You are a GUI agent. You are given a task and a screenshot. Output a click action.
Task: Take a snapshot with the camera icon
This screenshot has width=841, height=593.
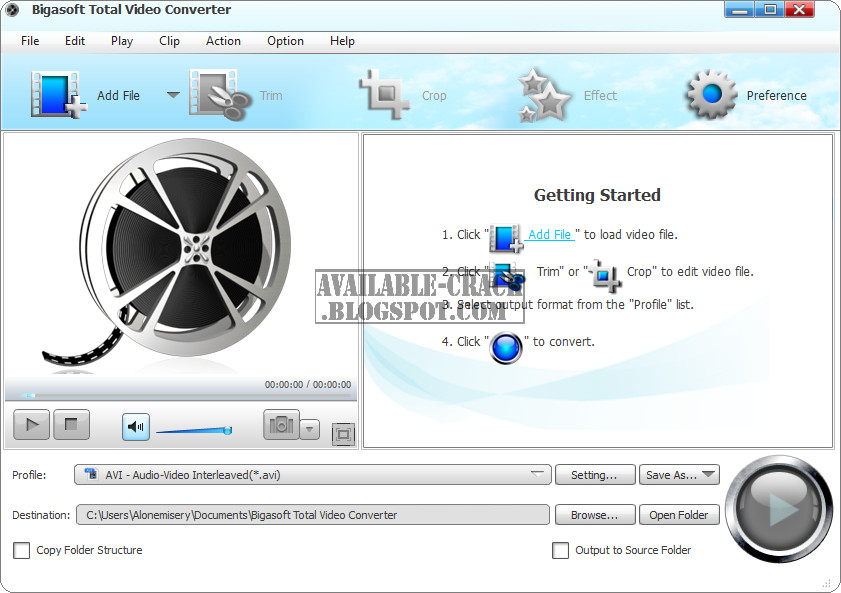(x=281, y=425)
